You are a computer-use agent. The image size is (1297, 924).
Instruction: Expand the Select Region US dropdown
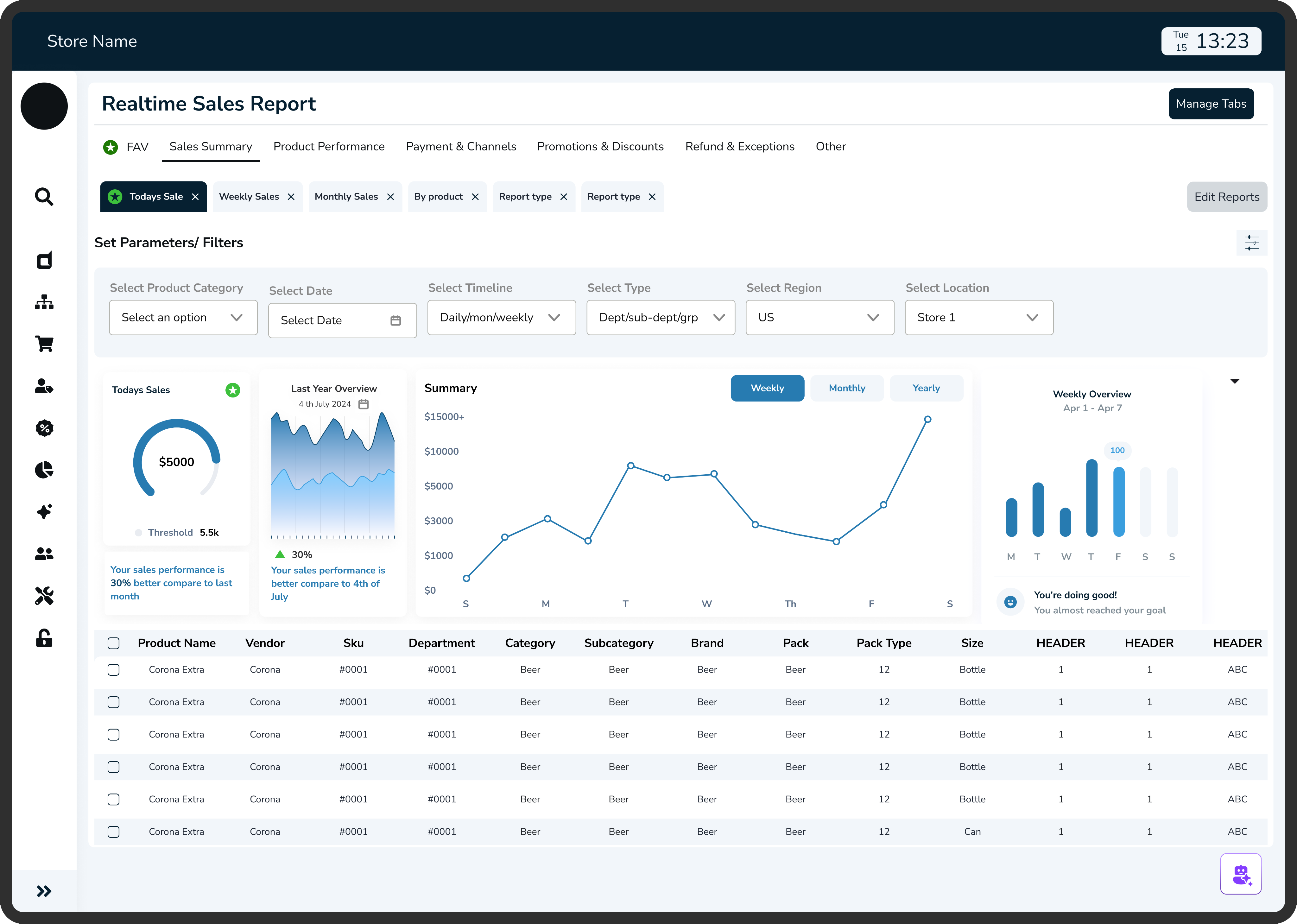click(819, 318)
